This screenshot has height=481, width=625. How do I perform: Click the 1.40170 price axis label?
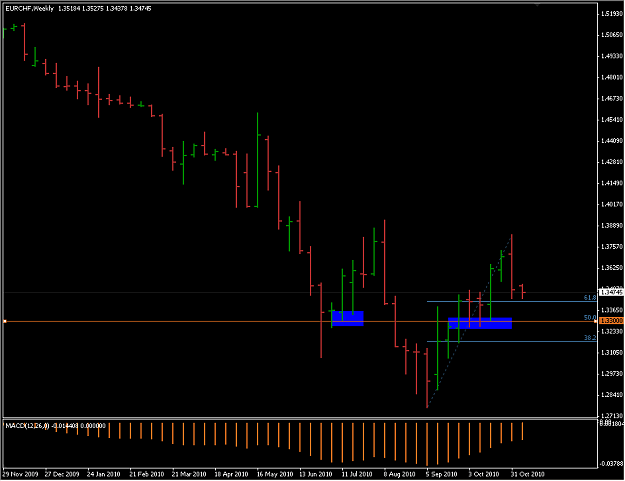[611, 204]
